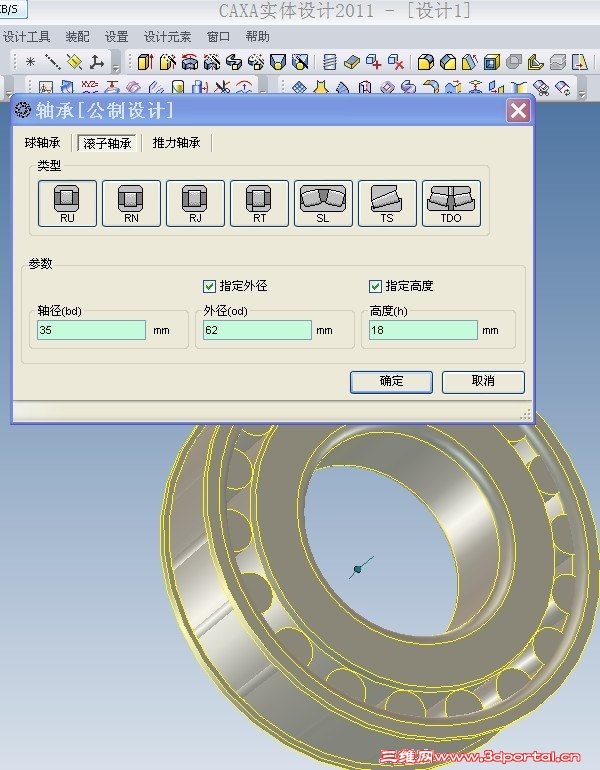
Task: Choose the RN roller bearing type
Action: point(131,203)
